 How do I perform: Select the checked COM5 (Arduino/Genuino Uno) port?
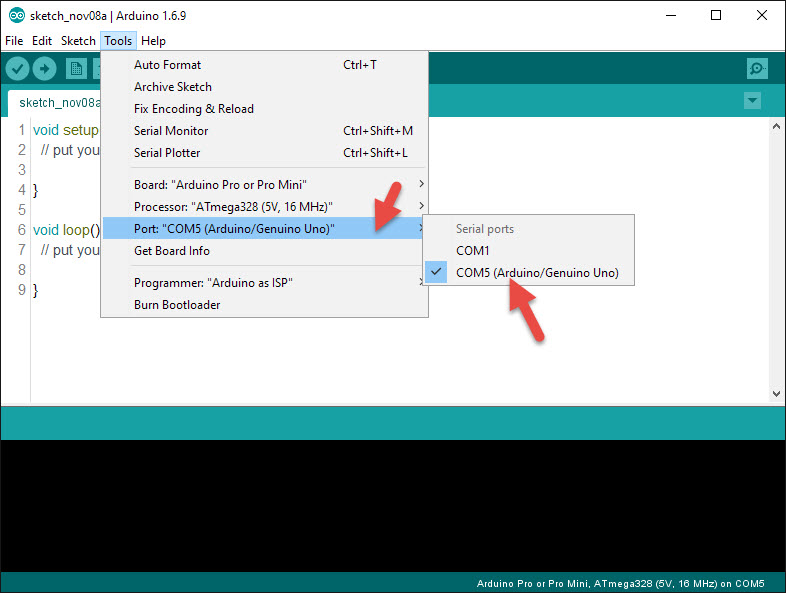tap(537, 273)
